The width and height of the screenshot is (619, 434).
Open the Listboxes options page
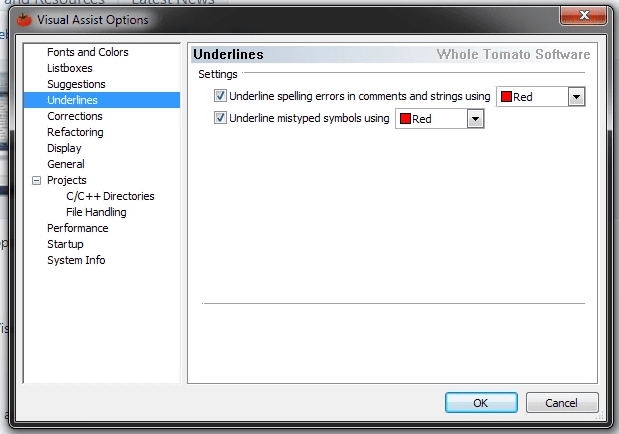[x=69, y=68]
